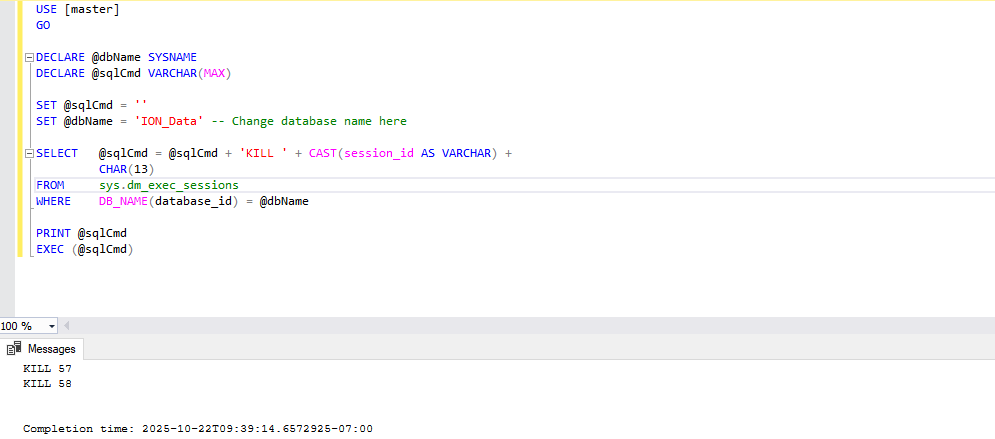Click the SET @sqlCmd = '' line

(x=91, y=105)
